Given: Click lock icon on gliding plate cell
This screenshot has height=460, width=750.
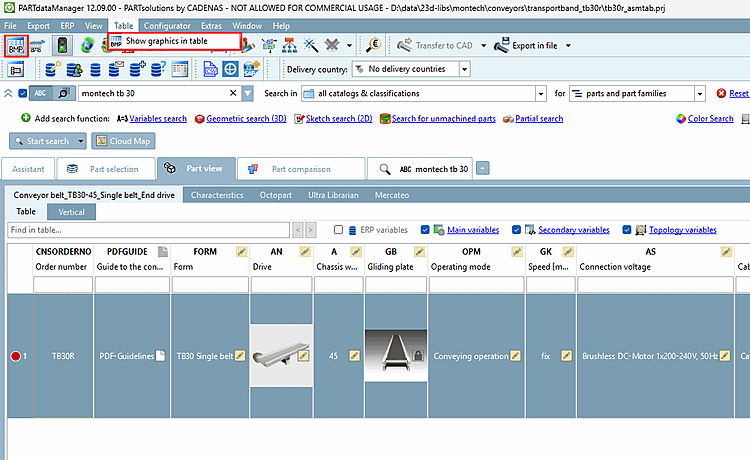Looking at the screenshot, I should point(418,355).
